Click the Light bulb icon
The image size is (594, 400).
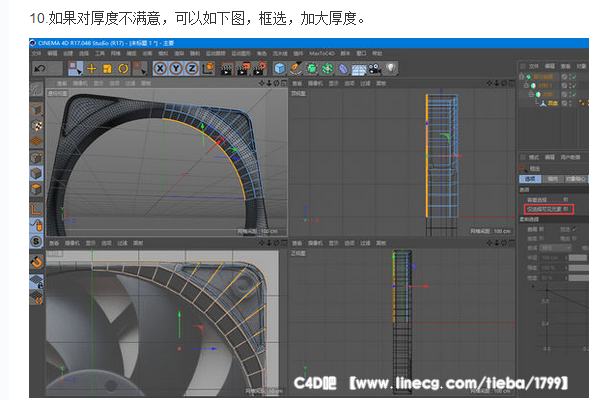pyautogui.click(x=391, y=68)
